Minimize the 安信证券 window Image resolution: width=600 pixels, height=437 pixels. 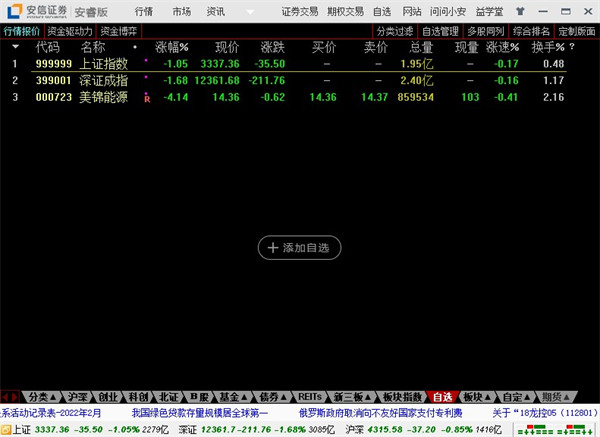pyautogui.click(x=543, y=11)
